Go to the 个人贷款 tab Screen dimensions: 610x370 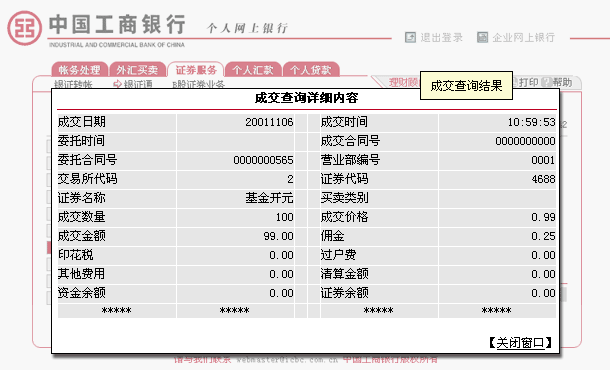(x=311, y=70)
